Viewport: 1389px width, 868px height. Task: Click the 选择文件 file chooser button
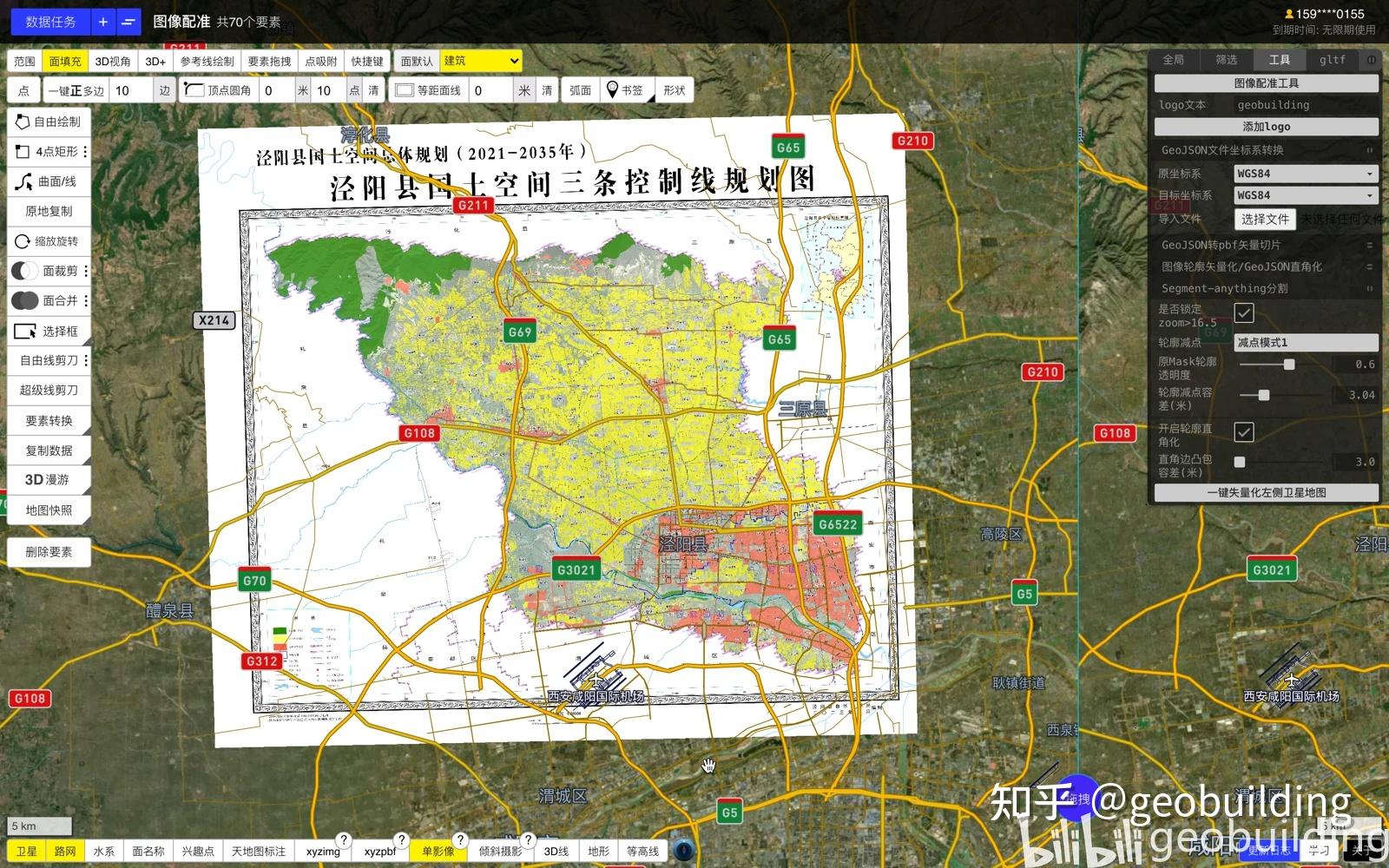click(x=1265, y=219)
